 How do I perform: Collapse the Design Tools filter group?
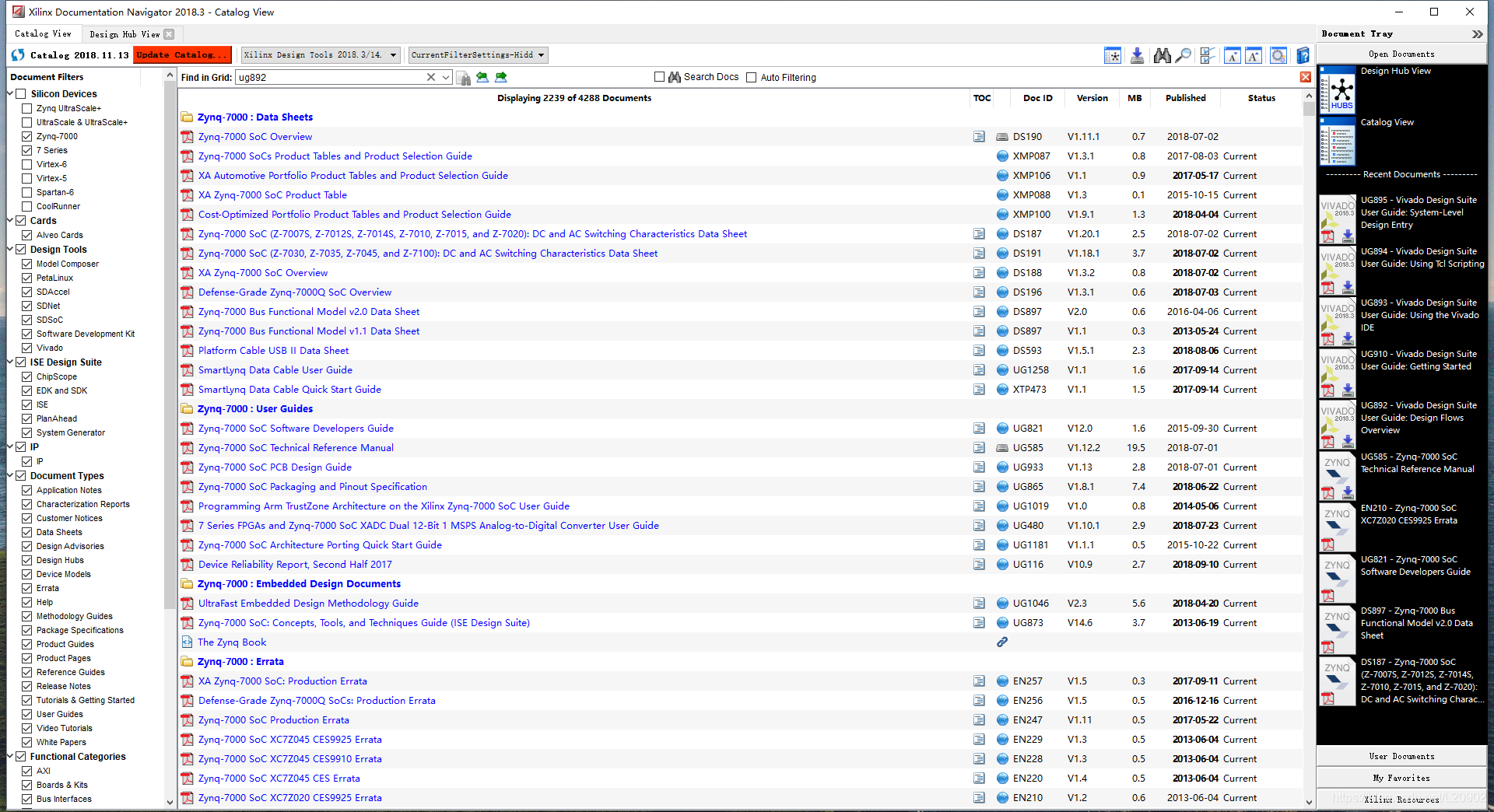[x=10, y=249]
